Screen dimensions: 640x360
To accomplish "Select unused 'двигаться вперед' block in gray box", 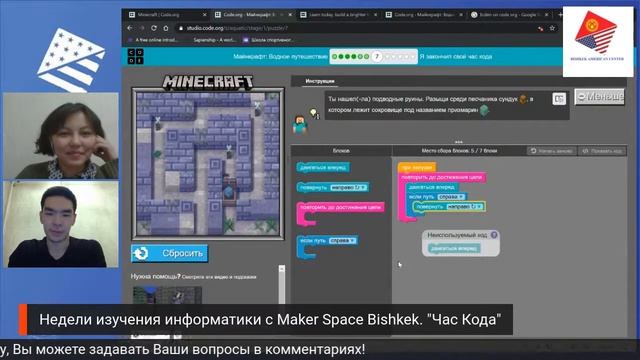I will pyautogui.click(x=454, y=248).
